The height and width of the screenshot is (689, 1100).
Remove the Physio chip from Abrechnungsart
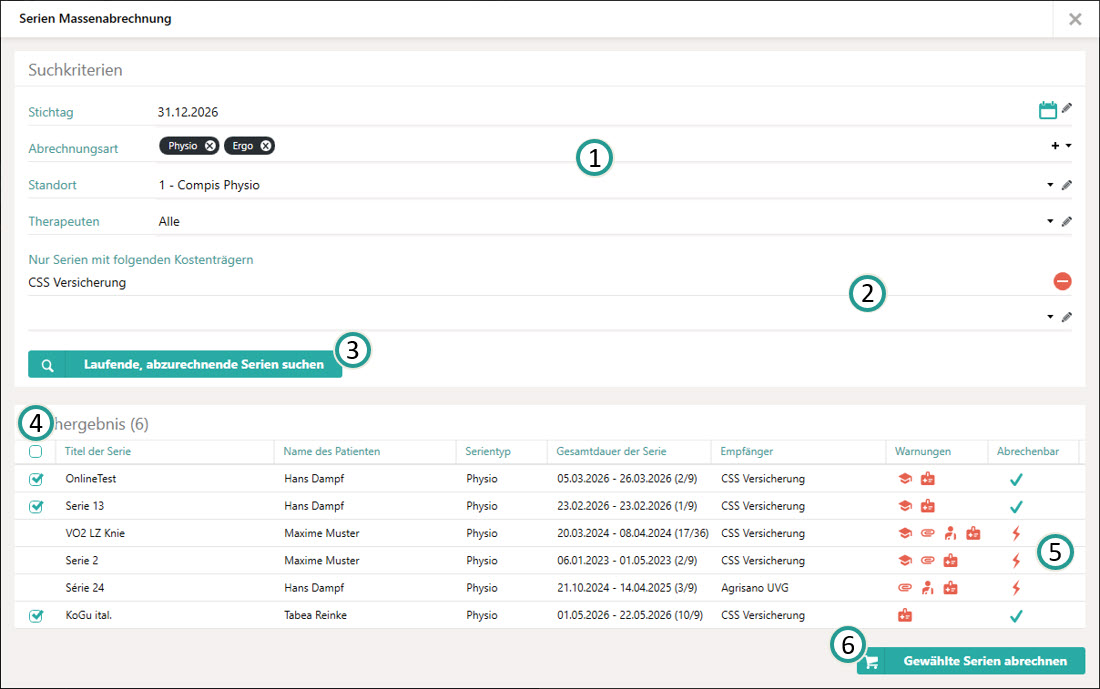tap(210, 146)
